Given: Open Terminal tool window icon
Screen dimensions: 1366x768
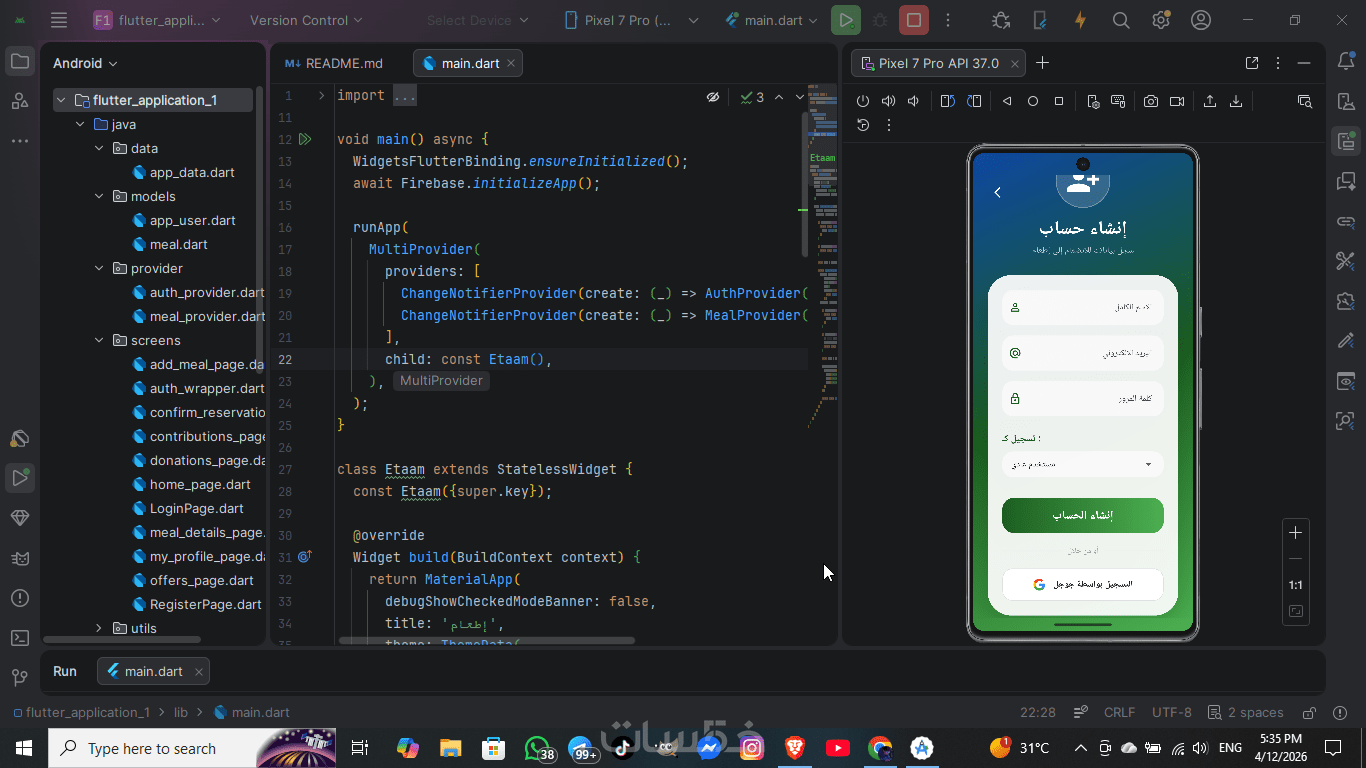Looking at the screenshot, I should click(19, 638).
